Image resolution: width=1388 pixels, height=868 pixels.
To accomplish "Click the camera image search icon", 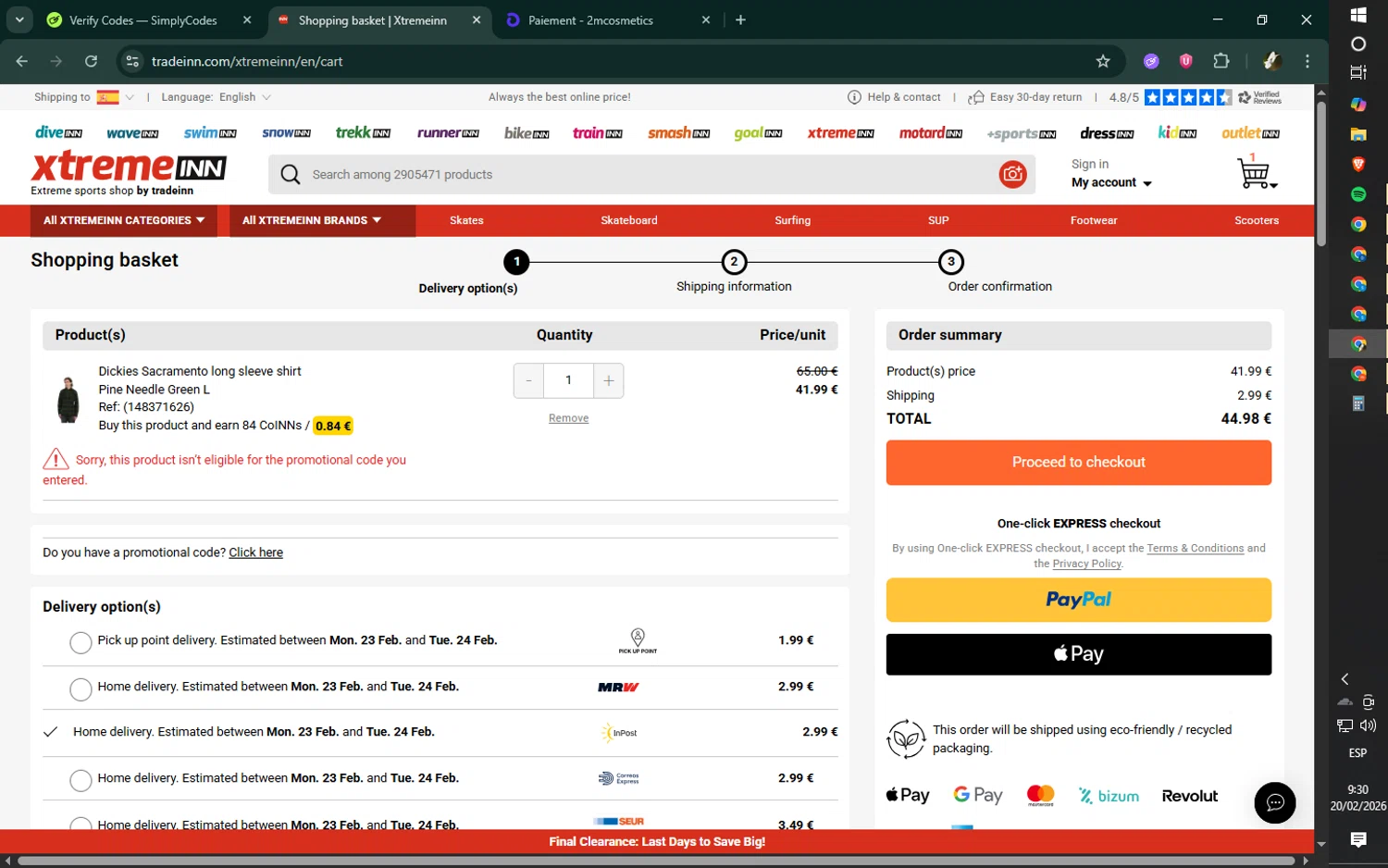I will [x=1013, y=174].
